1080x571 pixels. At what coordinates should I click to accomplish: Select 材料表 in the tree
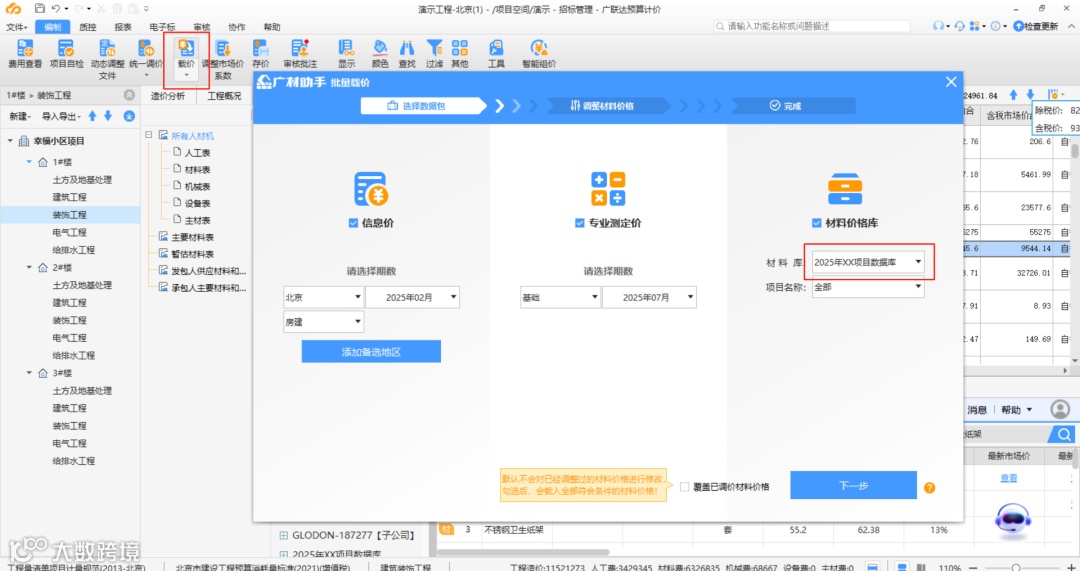pos(197,169)
